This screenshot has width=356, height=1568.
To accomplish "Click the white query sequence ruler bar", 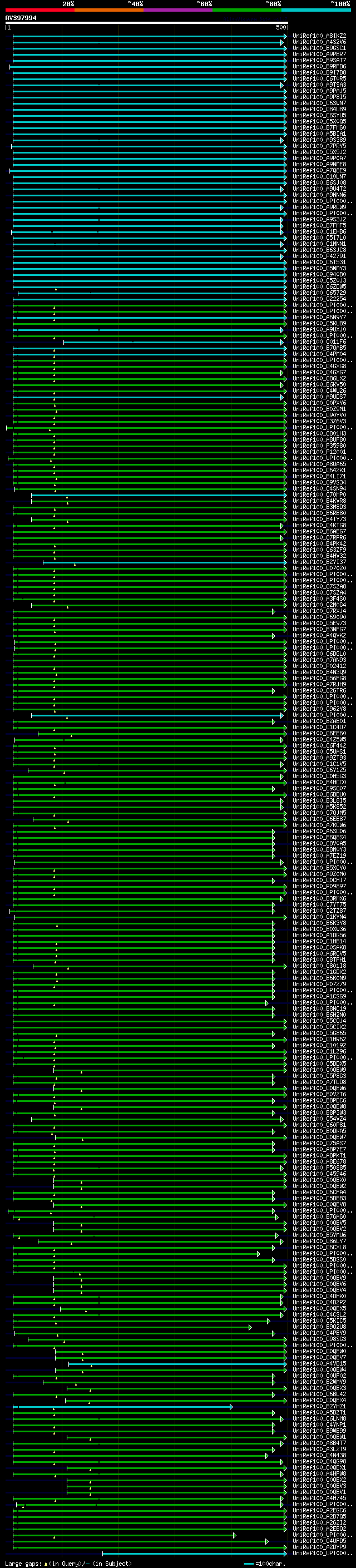I will pos(147,23).
